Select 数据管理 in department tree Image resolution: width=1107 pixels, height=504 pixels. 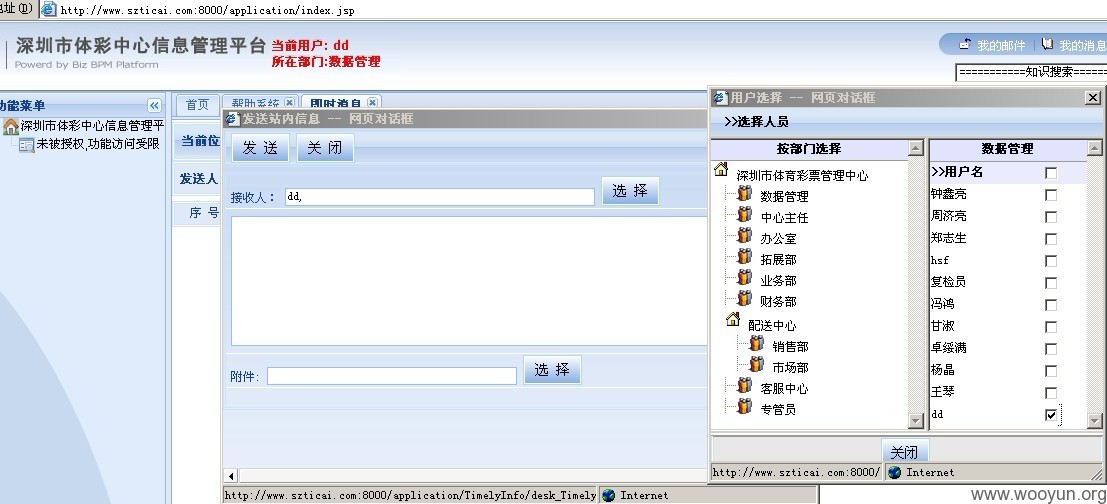784,196
